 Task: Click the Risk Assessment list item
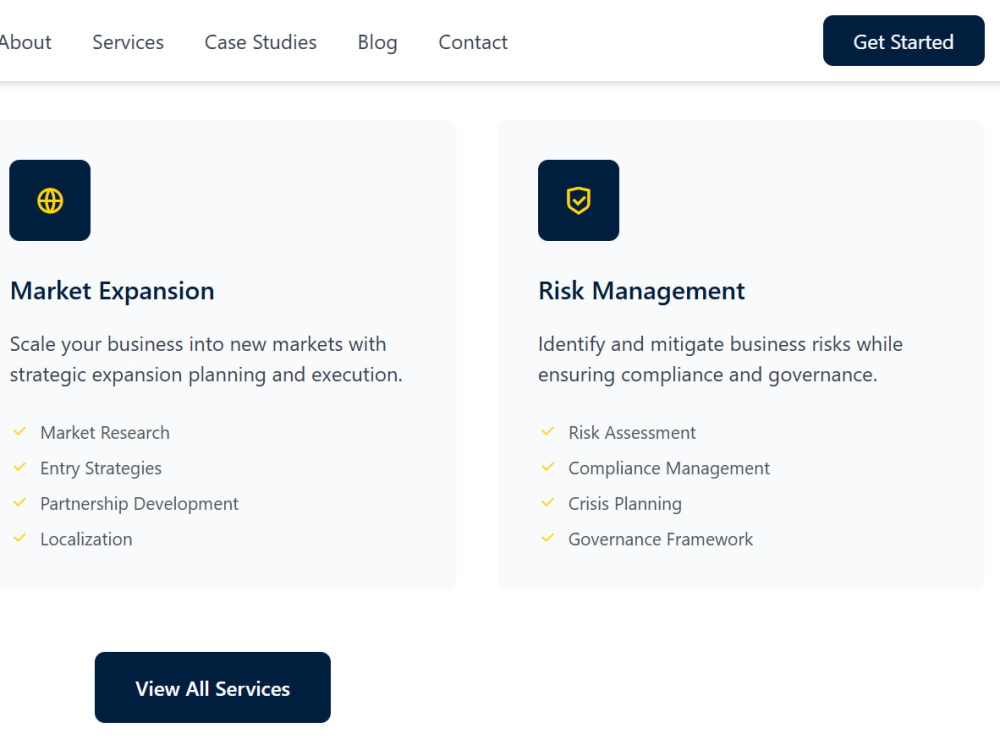point(632,432)
